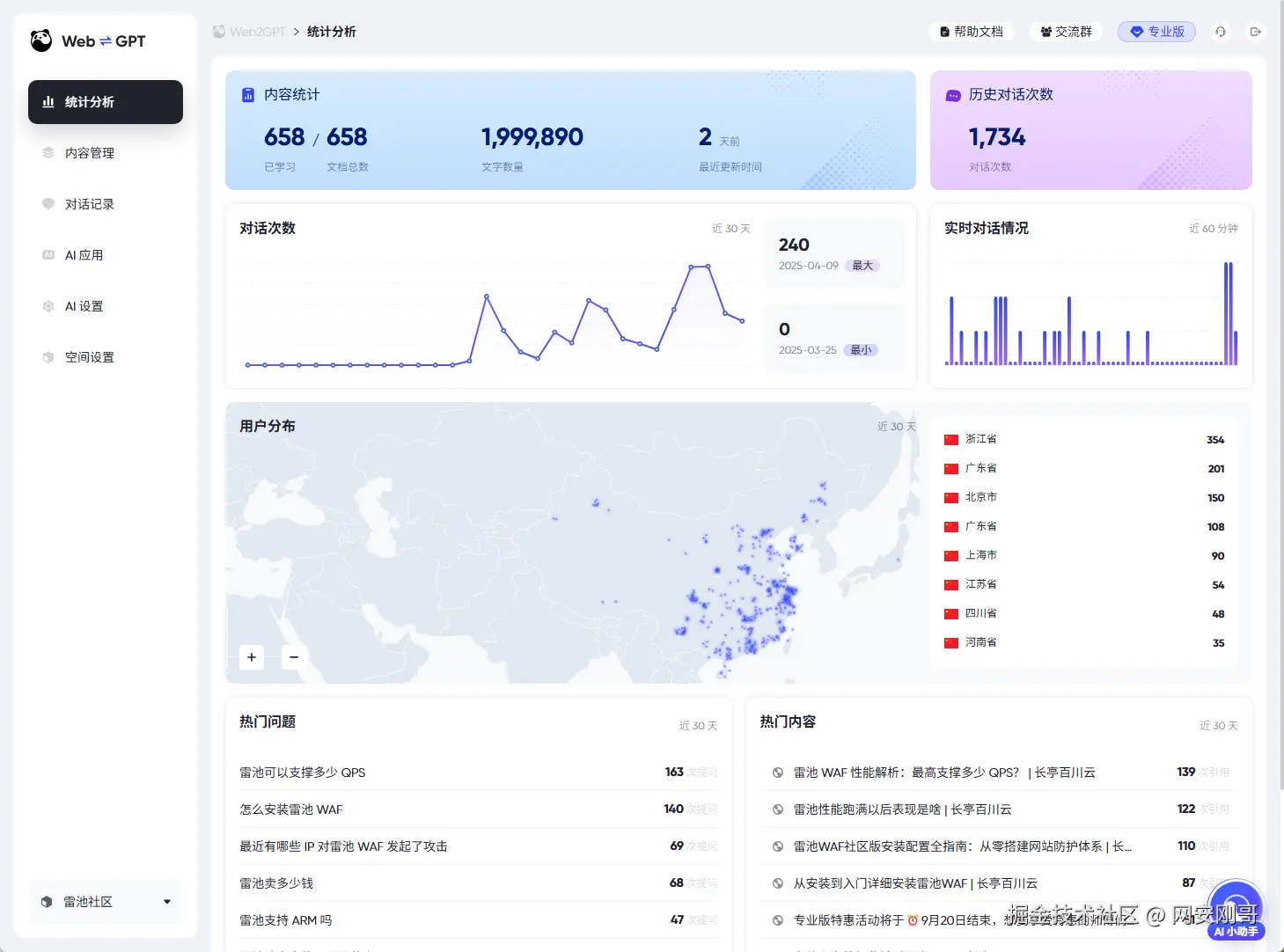Click globe icon beside 雷池性能跑满以后表现是啥
1284x952 pixels.
click(778, 809)
